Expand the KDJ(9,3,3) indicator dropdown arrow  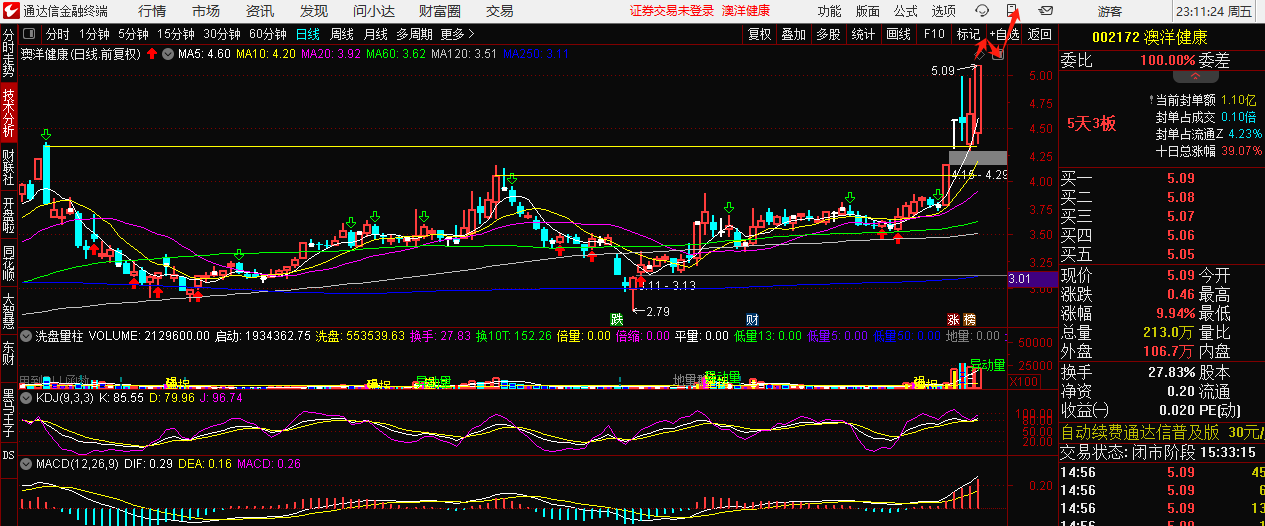(x=27, y=397)
